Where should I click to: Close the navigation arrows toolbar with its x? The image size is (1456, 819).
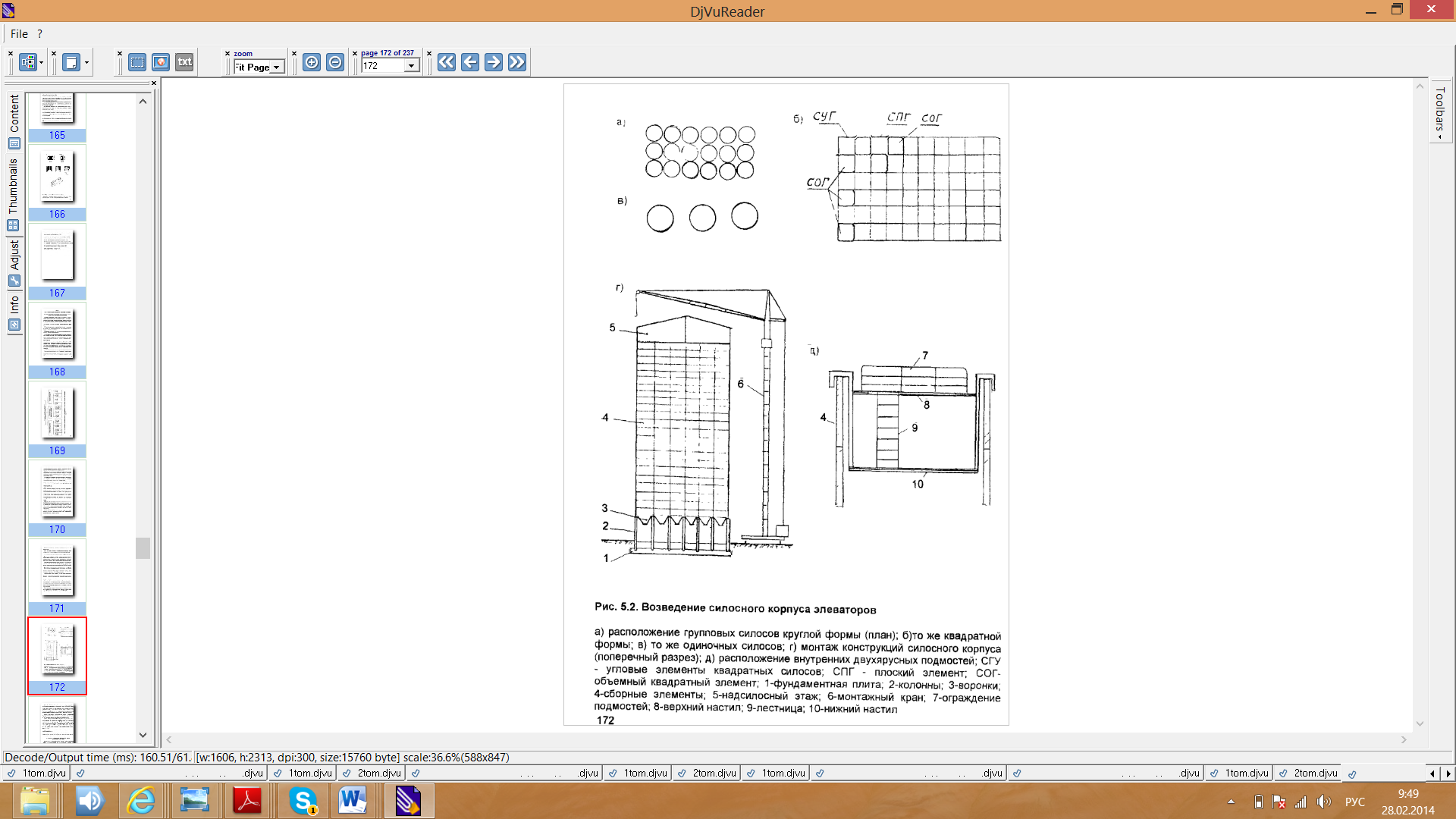click(429, 53)
